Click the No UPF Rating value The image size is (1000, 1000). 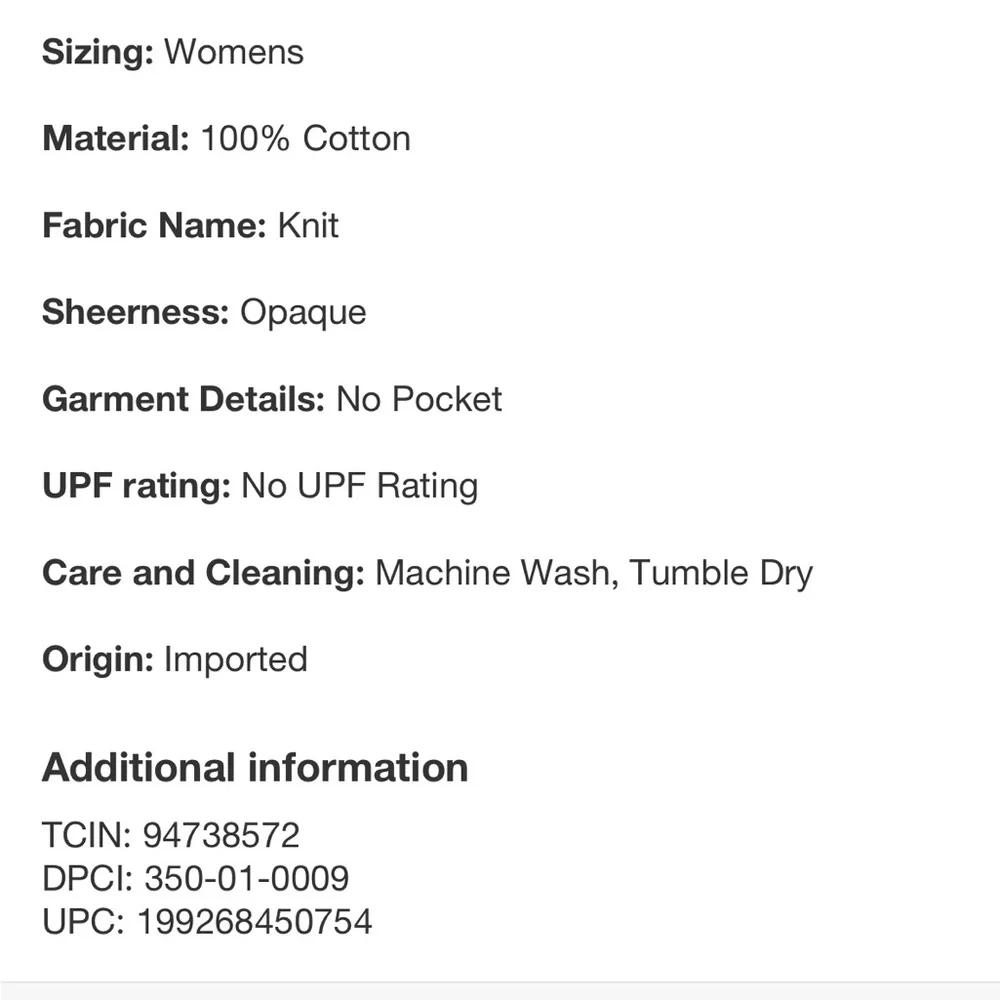point(360,486)
